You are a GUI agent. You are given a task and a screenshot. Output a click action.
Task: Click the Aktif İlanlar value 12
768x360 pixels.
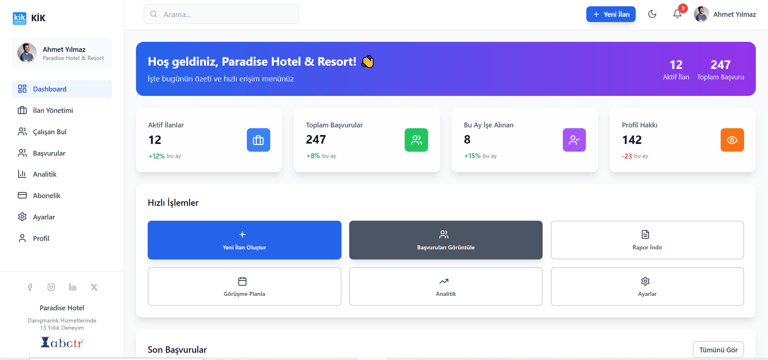[155, 140]
